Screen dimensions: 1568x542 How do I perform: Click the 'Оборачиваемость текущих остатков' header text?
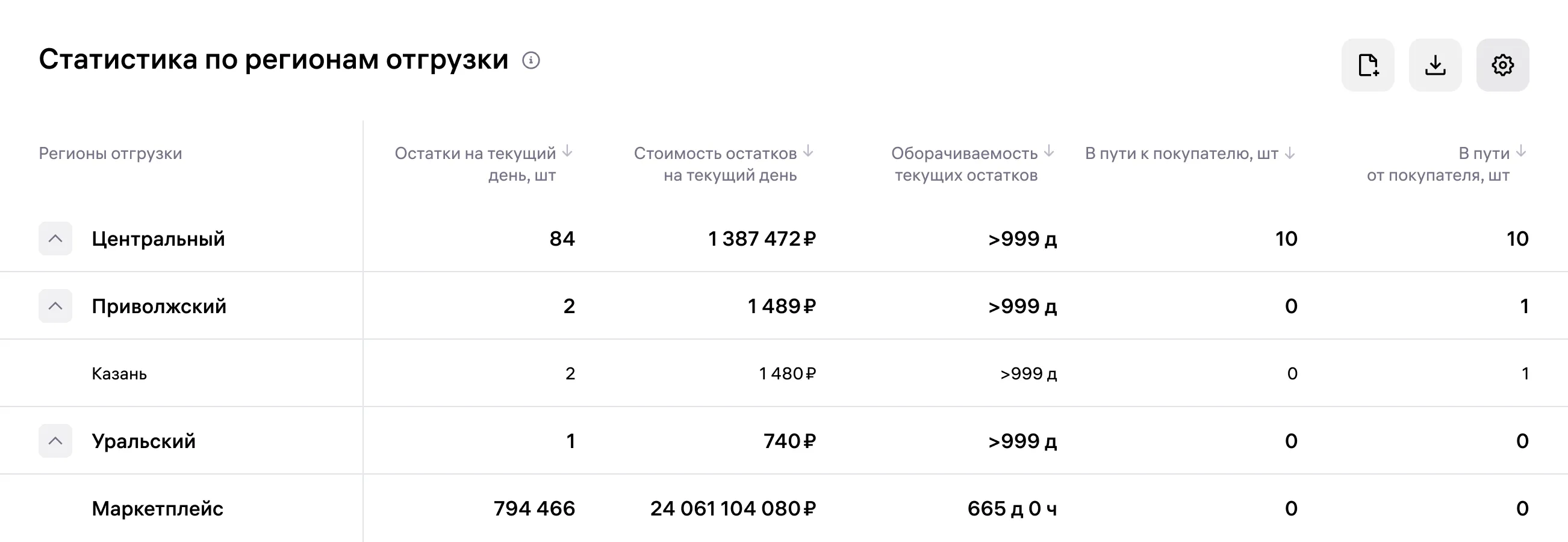965,164
